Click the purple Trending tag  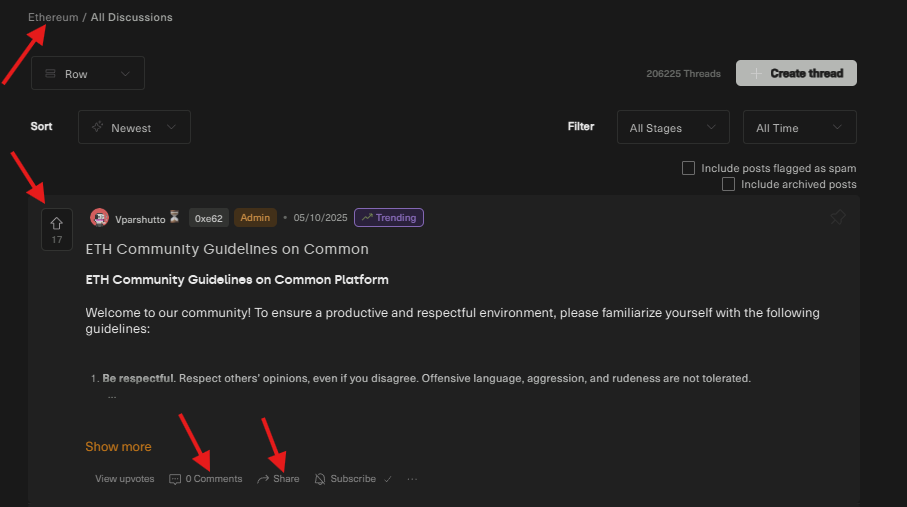(x=389, y=217)
